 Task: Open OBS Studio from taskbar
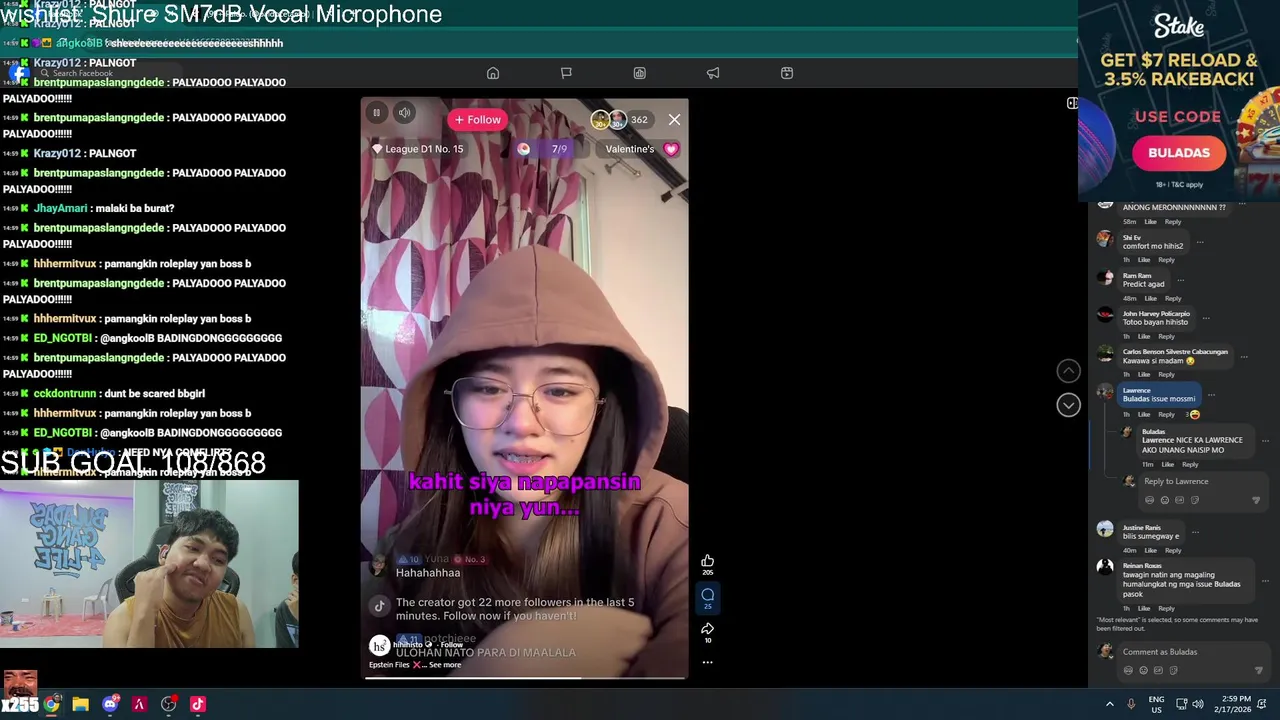[168, 704]
